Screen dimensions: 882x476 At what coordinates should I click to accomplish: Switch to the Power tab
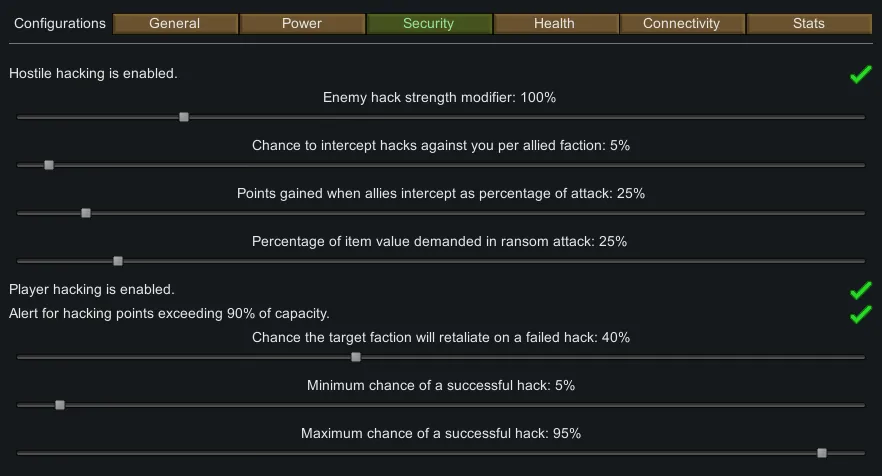pos(302,24)
